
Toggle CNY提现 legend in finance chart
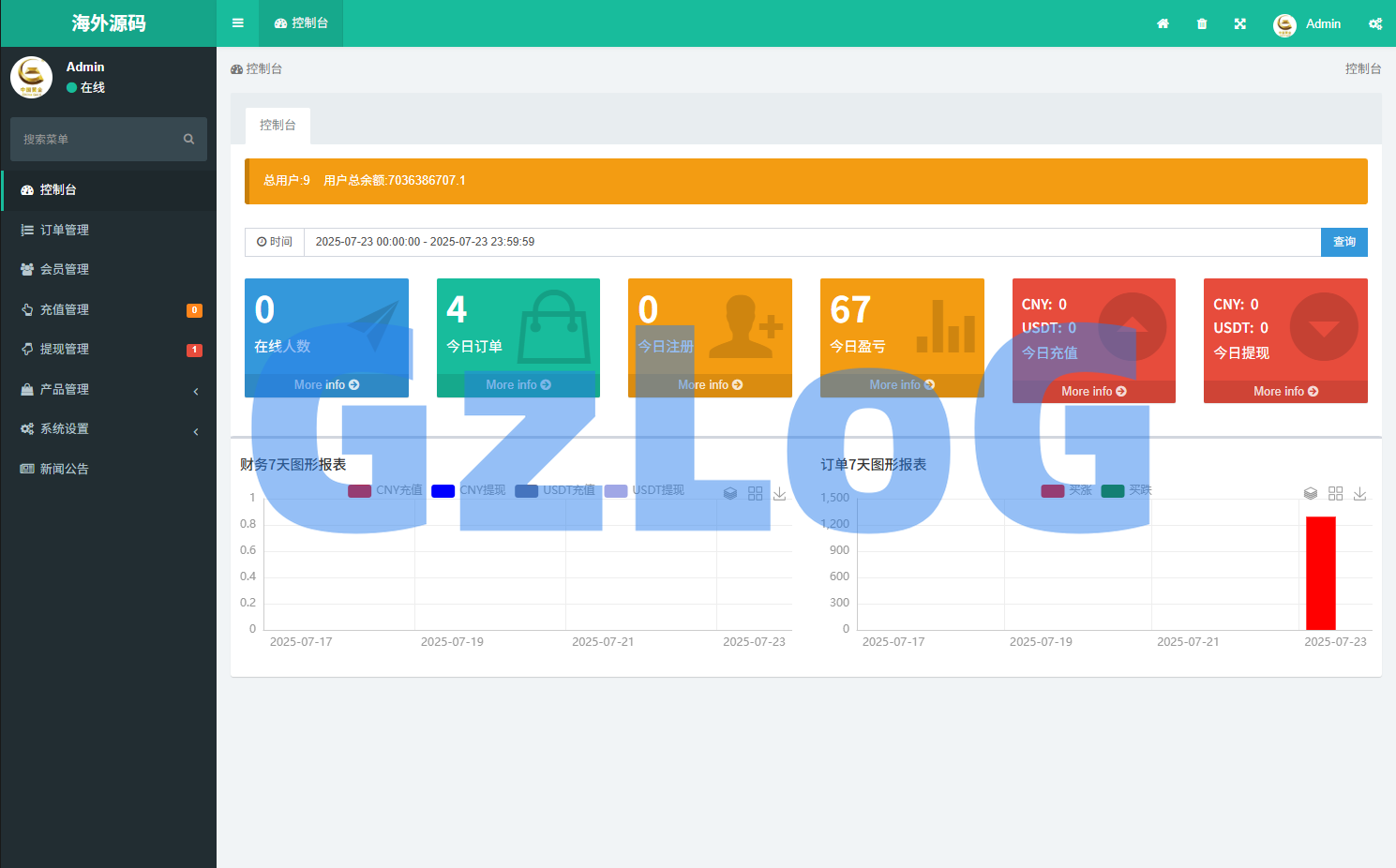tap(469, 490)
